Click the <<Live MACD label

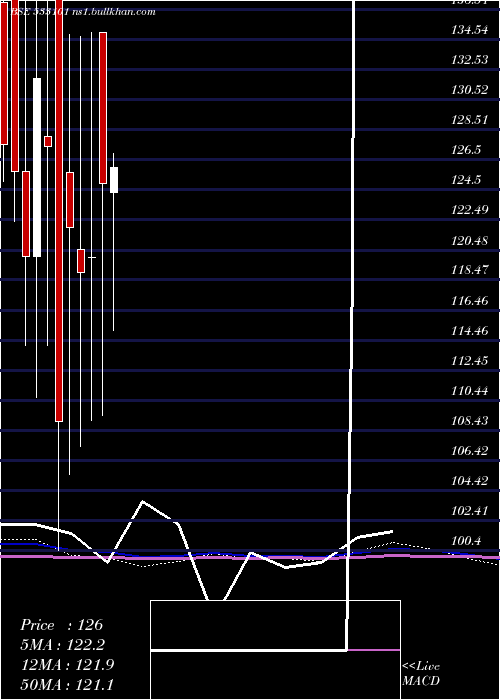(421, 673)
